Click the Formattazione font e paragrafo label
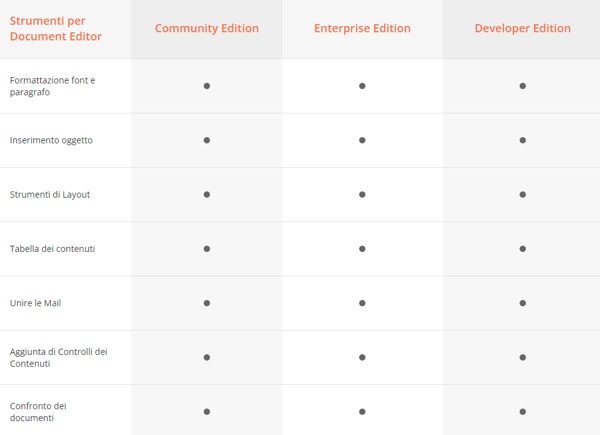 coord(52,85)
